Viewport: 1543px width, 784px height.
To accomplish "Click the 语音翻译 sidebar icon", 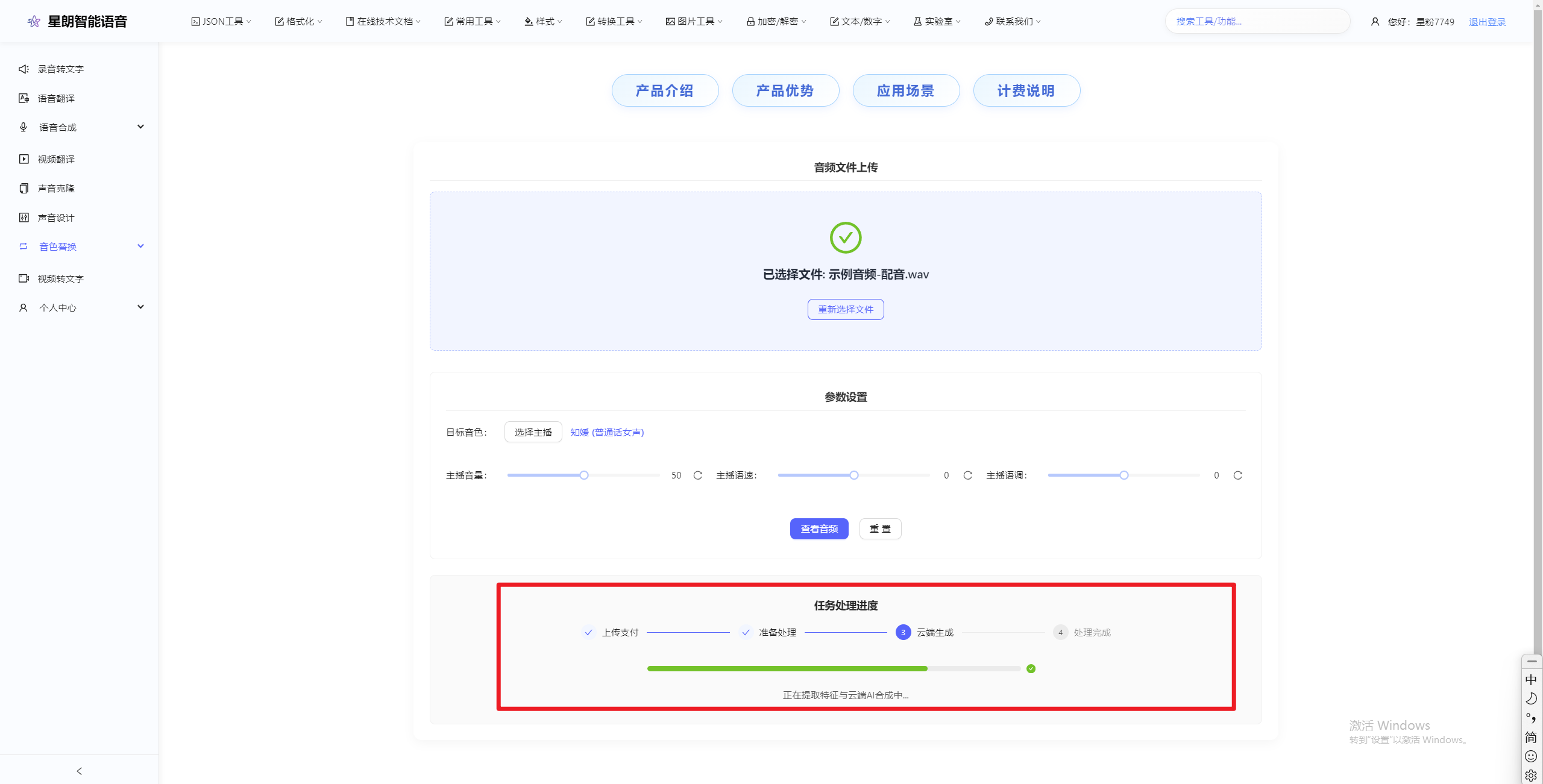I will coord(24,98).
